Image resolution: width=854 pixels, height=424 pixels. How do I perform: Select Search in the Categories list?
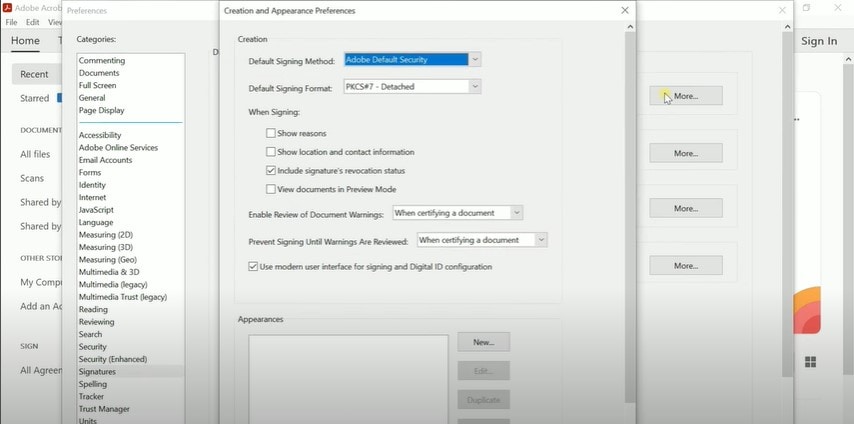pyautogui.click(x=90, y=335)
